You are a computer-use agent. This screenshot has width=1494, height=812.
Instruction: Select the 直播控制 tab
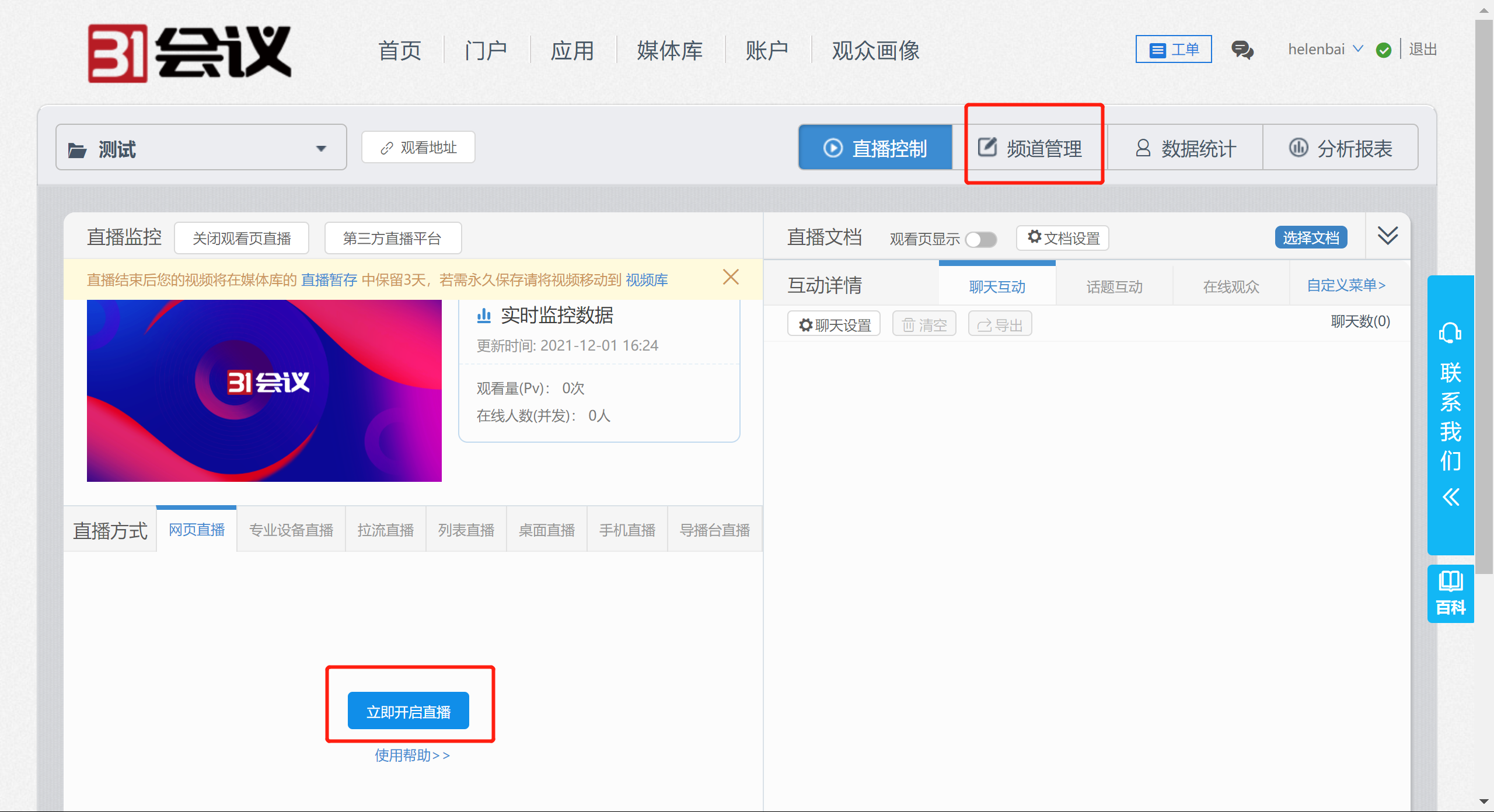click(875, 148)
